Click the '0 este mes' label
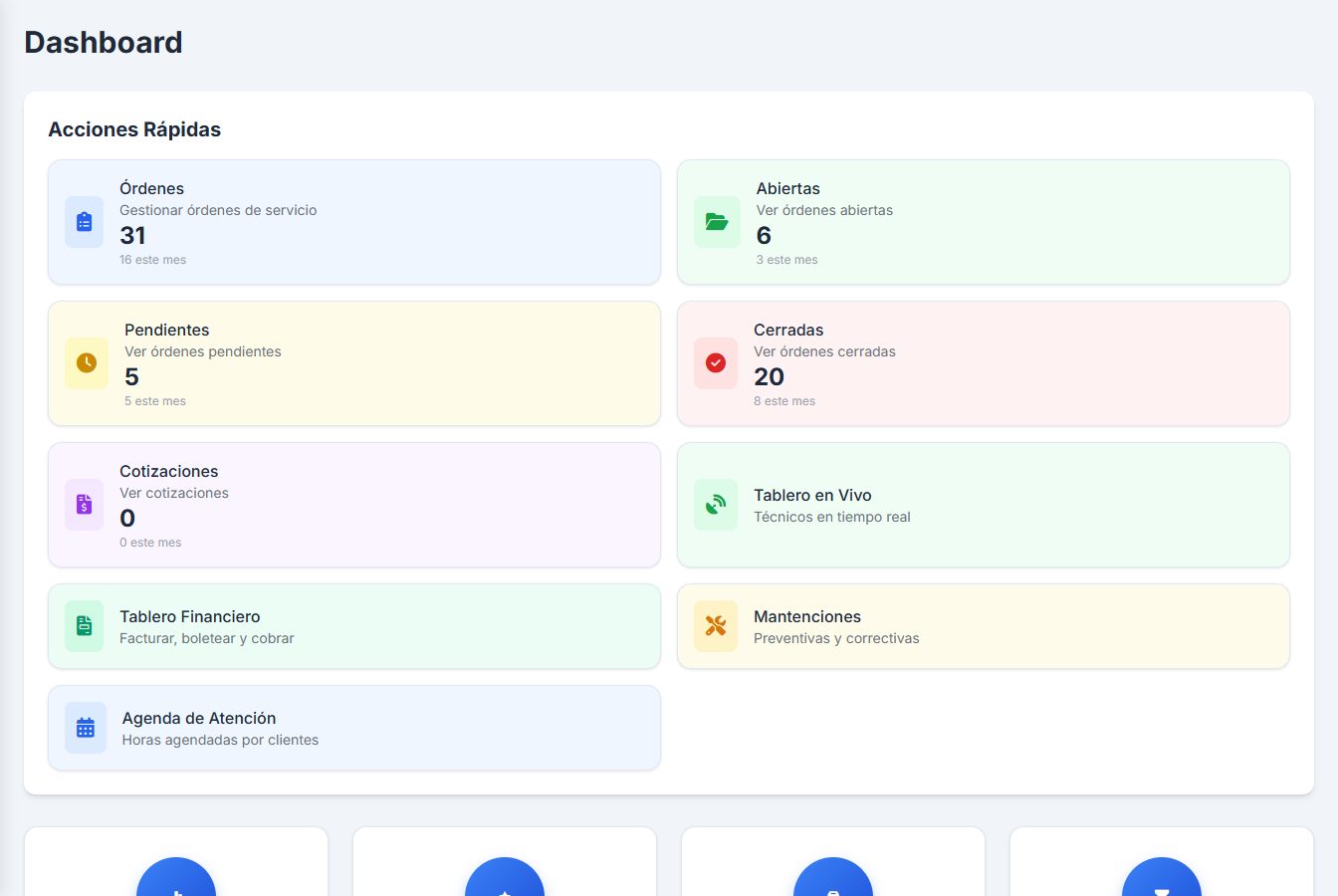 150,543
